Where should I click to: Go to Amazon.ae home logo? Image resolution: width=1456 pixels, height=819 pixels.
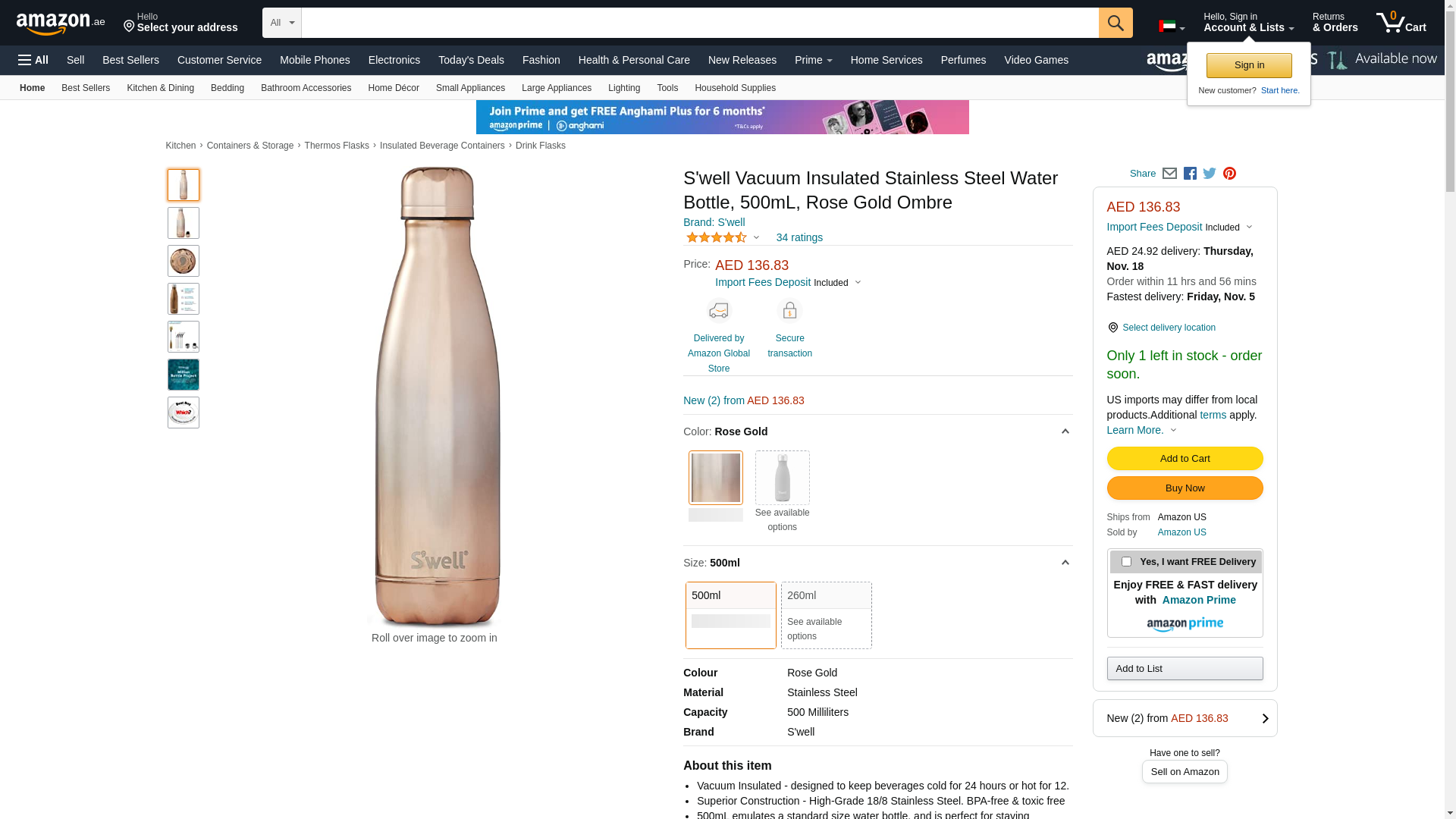[61, 24]
